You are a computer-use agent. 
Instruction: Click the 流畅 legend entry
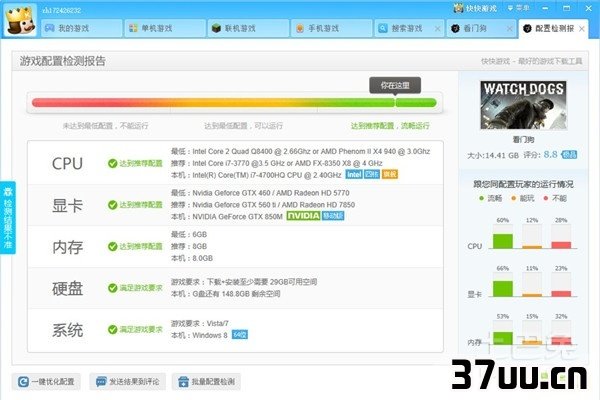click(x=490, y=198)
